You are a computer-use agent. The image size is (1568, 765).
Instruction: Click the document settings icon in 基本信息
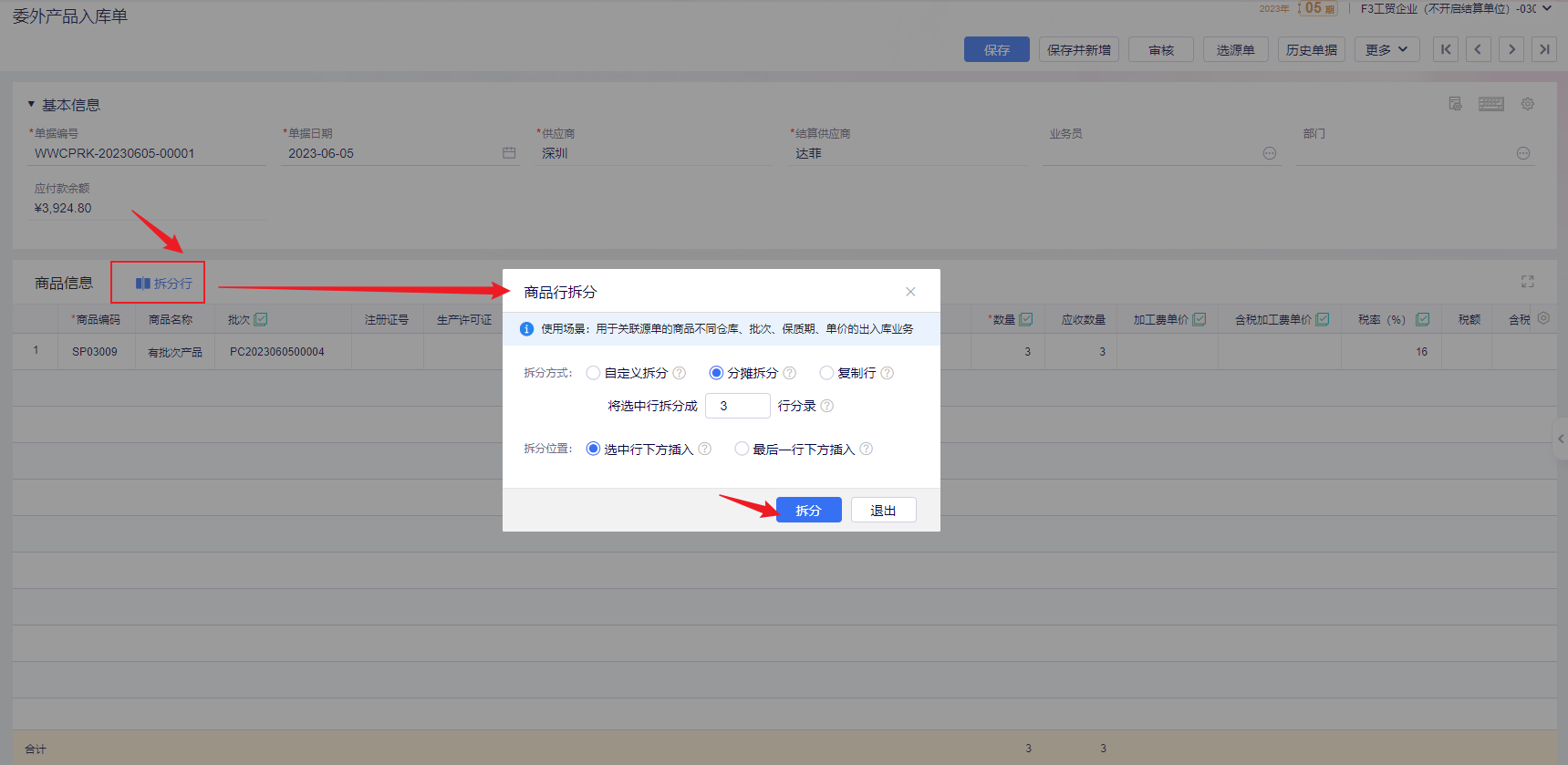[x=1455, y=104]
